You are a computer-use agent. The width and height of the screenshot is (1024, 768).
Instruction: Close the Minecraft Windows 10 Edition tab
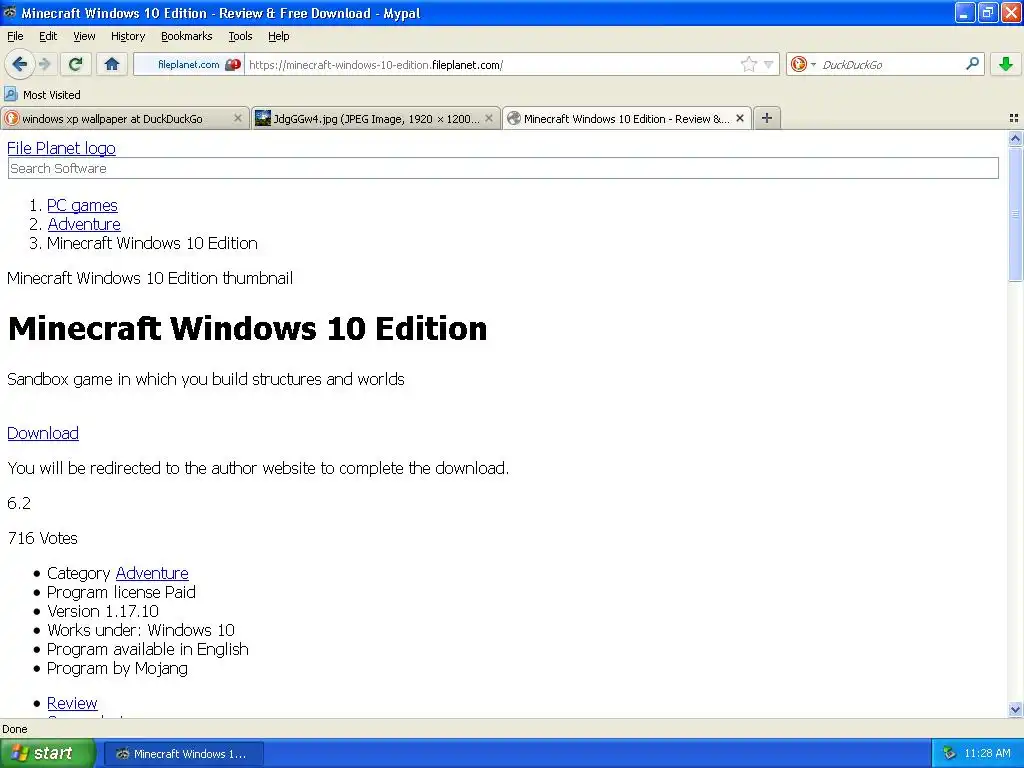[x=740, y=118]
